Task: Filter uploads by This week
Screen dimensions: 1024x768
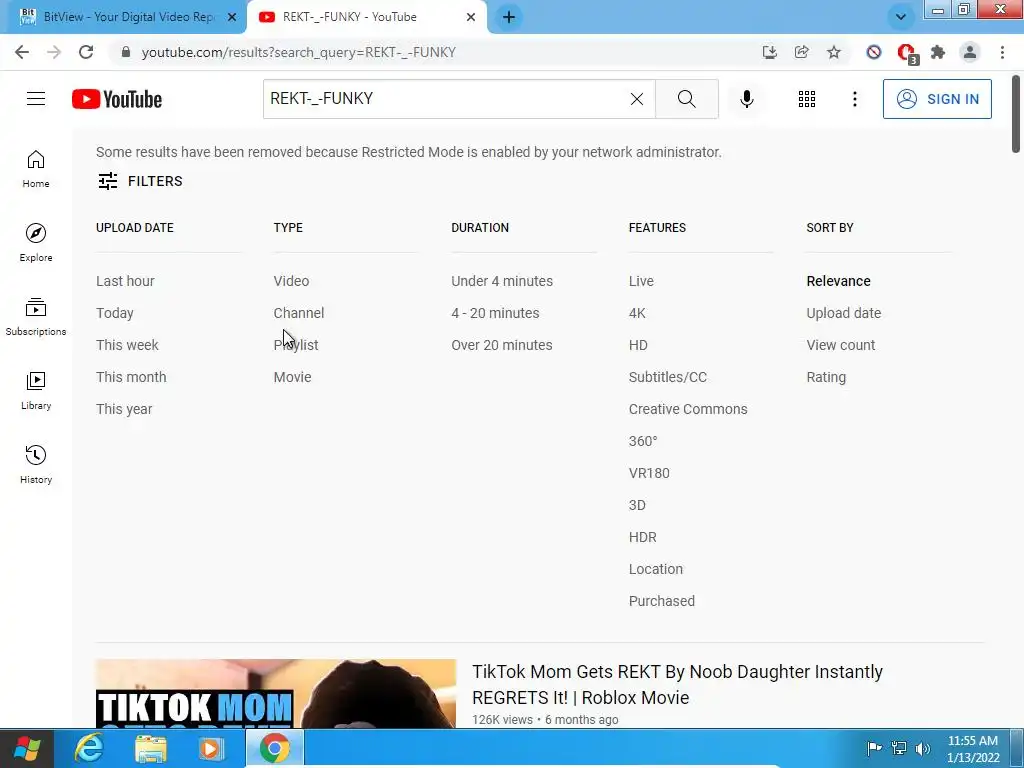Action: (127, 345)
